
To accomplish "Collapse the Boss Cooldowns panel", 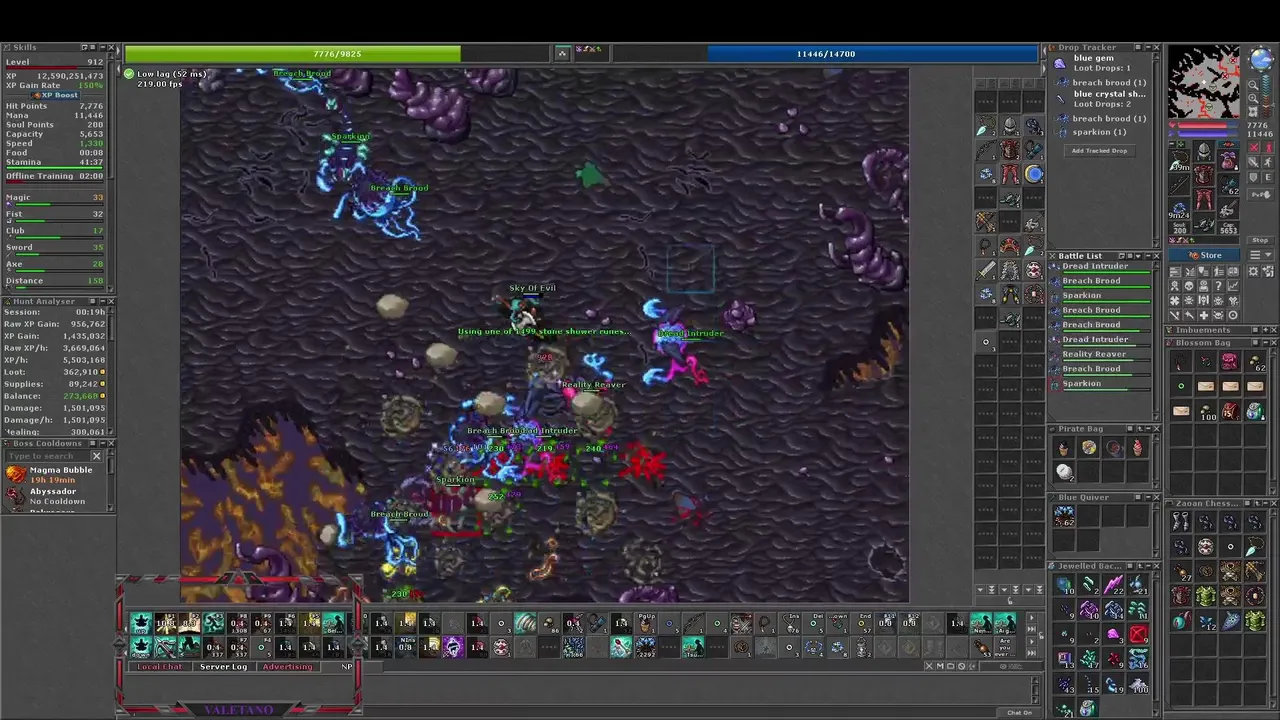I will (103, 443).
